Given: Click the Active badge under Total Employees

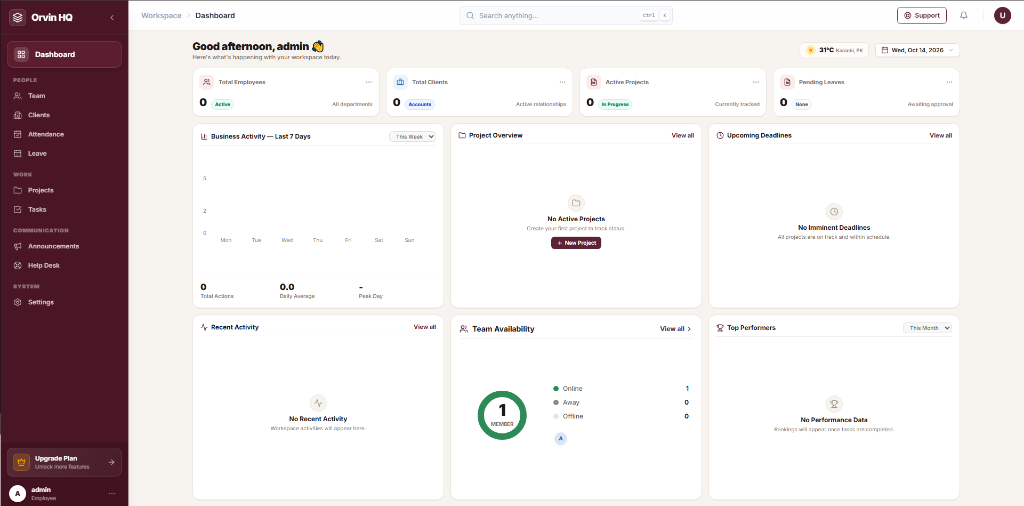Looking at the screenshot, I should [x=222, y=104].
